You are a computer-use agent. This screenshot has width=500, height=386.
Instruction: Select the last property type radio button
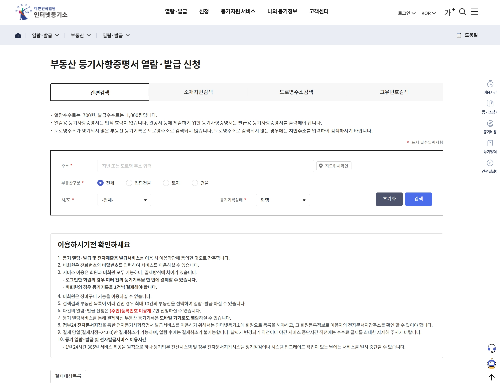pyautogui.click(x=195, y=183)
